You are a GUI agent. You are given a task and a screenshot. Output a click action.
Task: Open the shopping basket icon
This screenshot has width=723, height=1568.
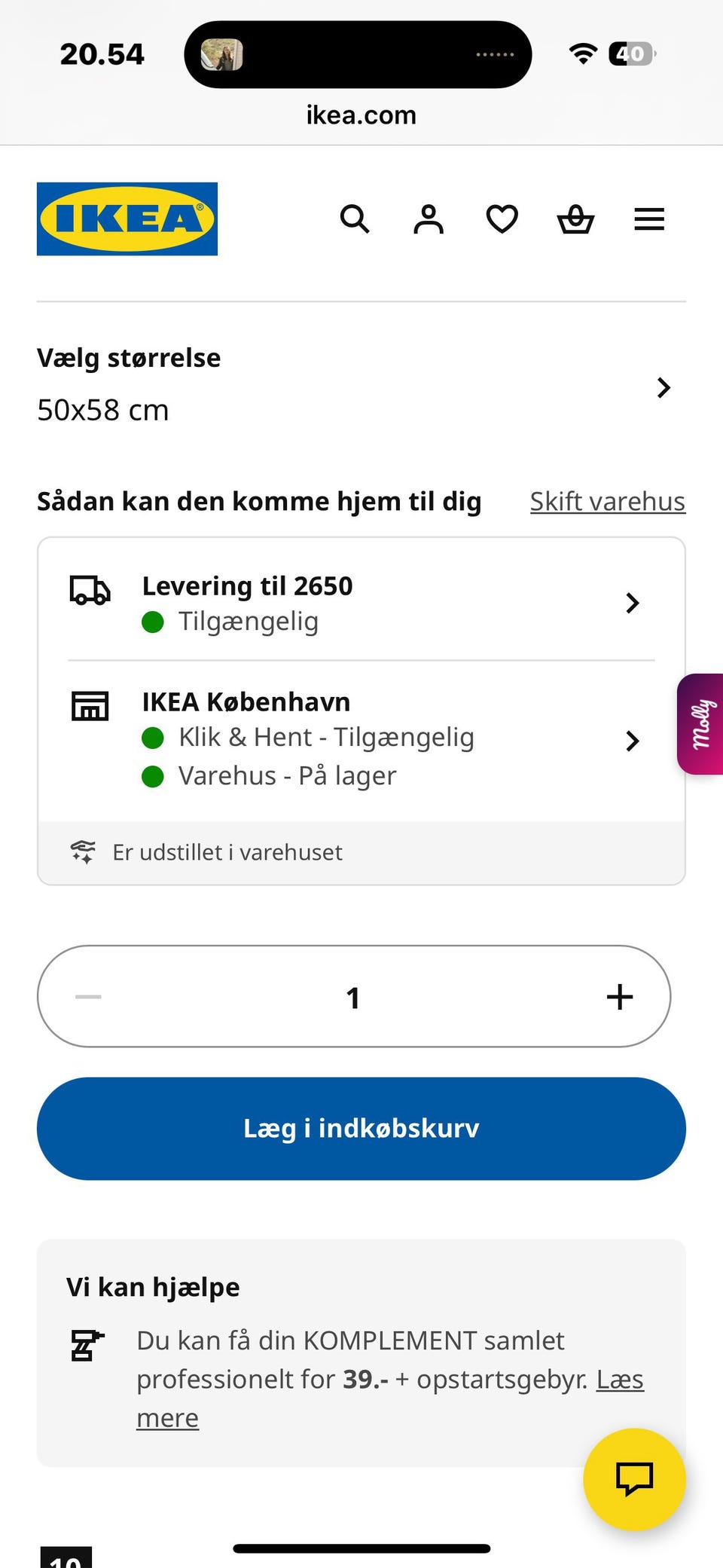click(x=575, y=219)
